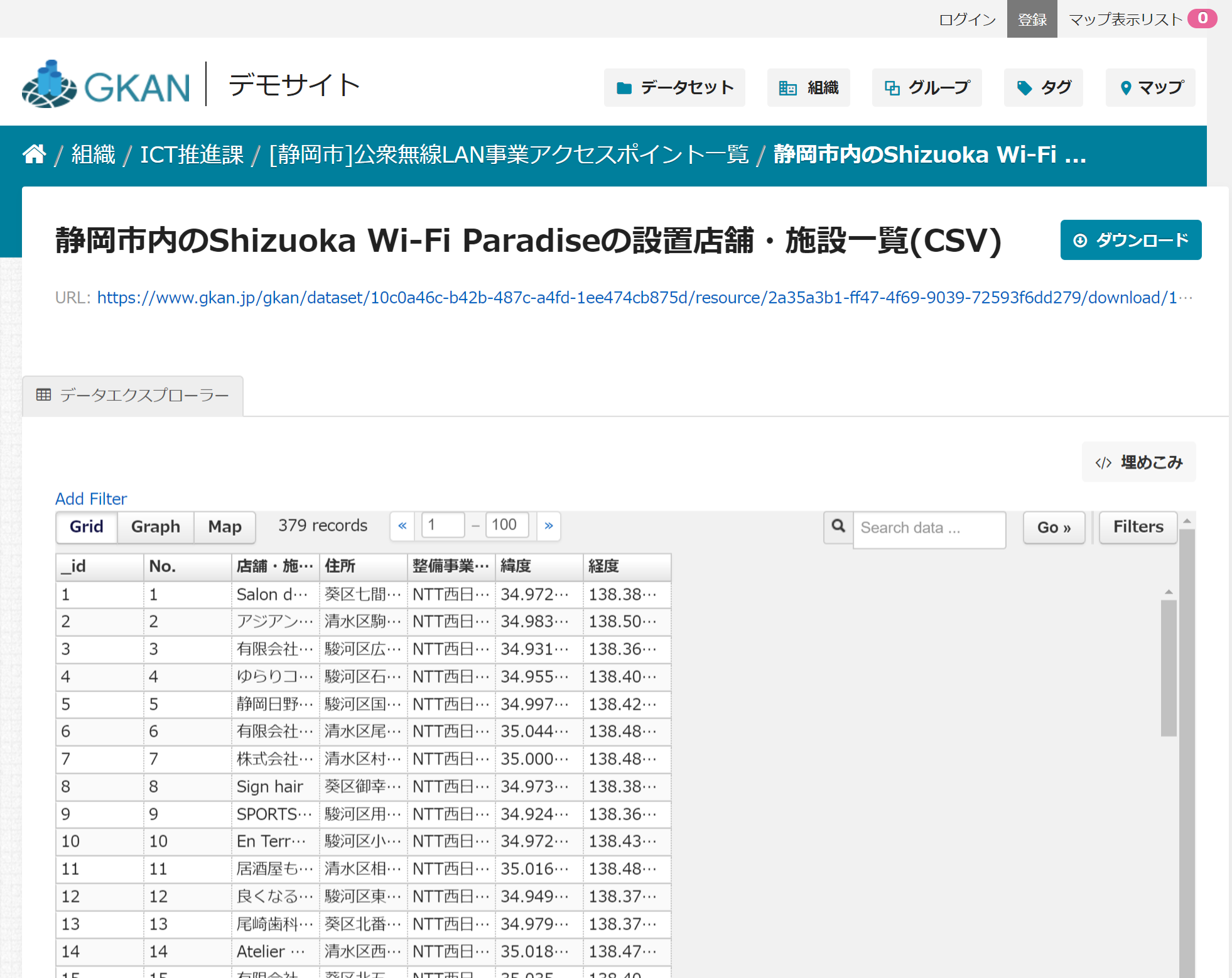Select cell 'Sign hair'
The width and height of the screenshot is (1232, 978).
tap(276, 786)
